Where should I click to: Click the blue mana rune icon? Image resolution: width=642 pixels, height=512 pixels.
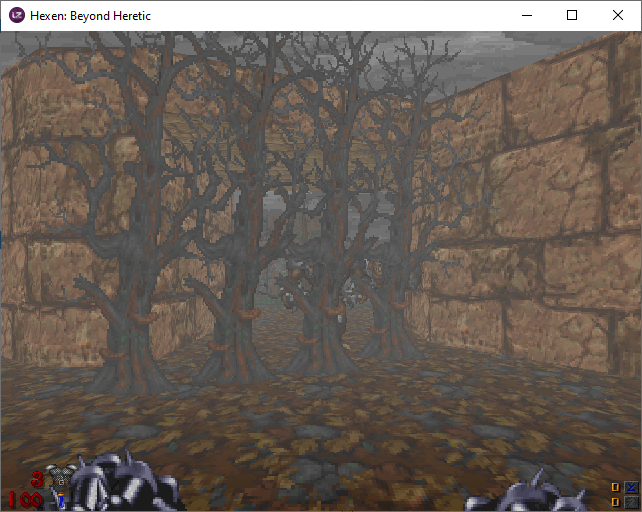point(631,487)
